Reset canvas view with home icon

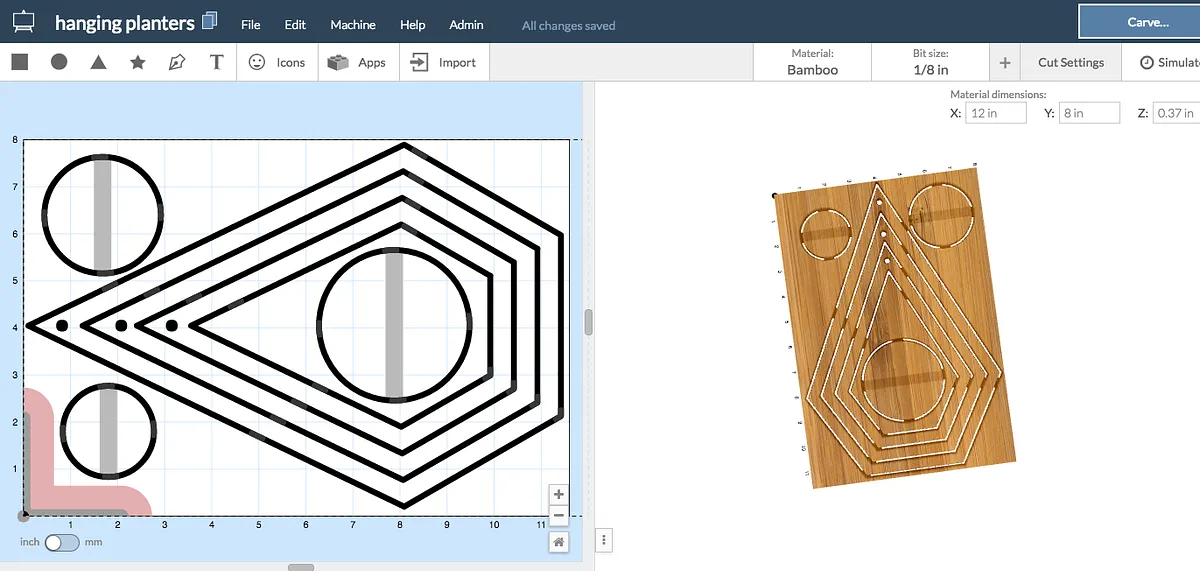coord(559,542)
